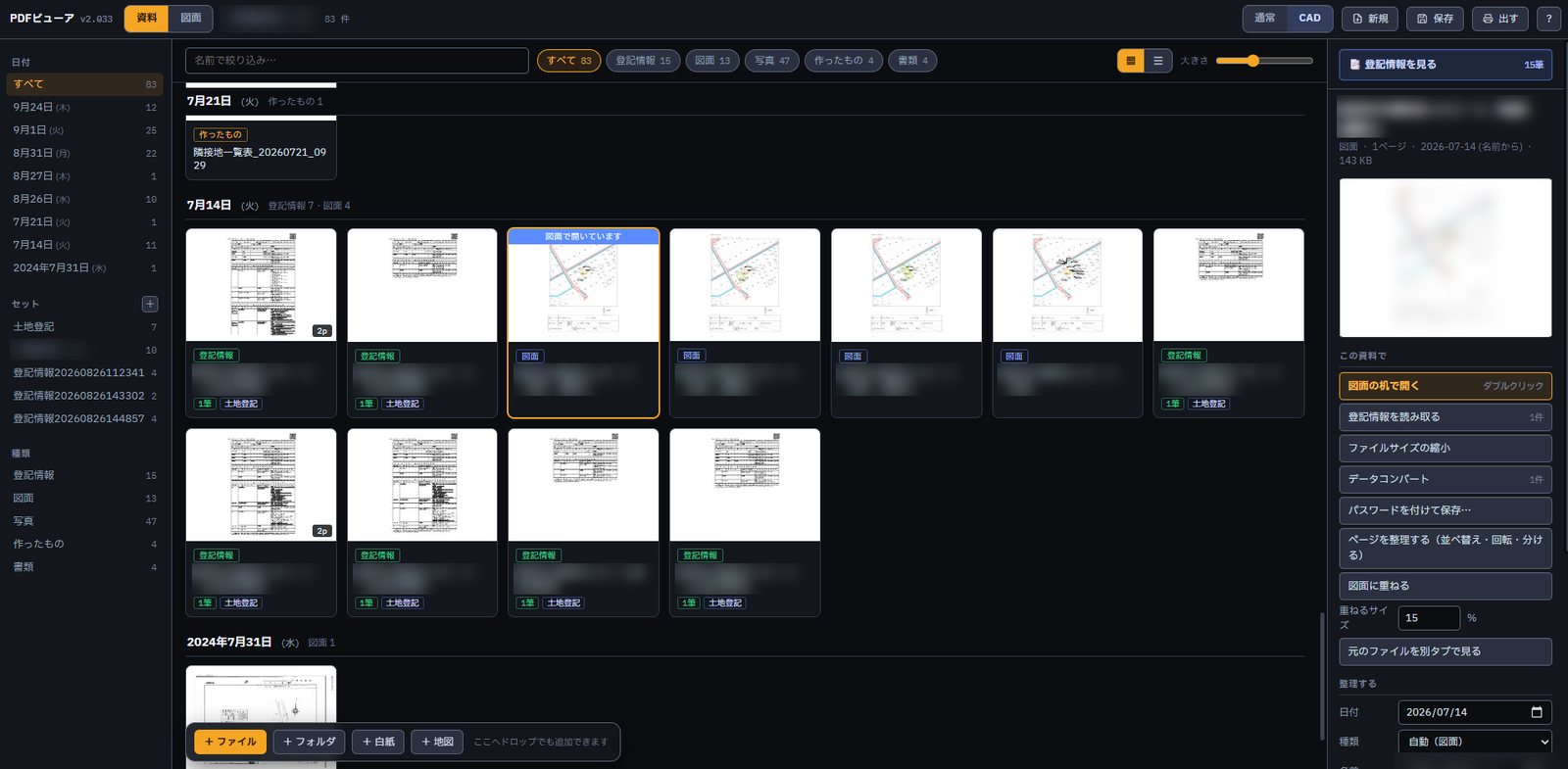Add a new set with plus icon
The width and height of the screenshot is (1568, 769).
tap(150, 304)
